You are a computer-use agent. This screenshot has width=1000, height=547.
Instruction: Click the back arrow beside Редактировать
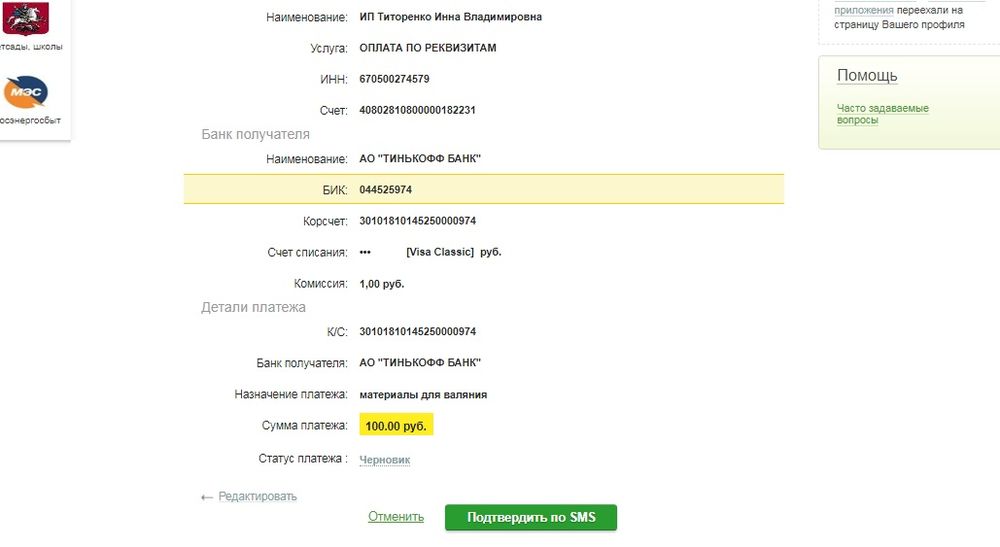pyautogui.click(x=207, y=497)
